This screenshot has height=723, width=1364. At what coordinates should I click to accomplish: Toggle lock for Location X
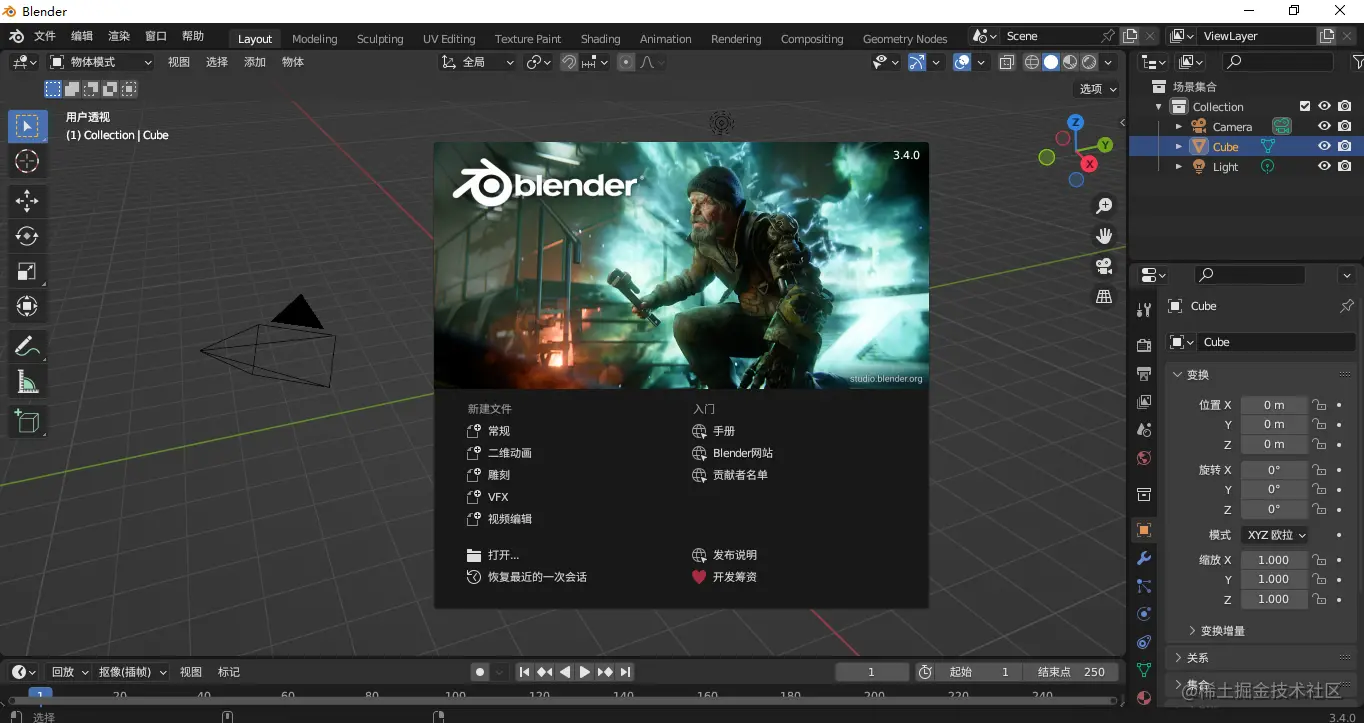click(1320, 405)
